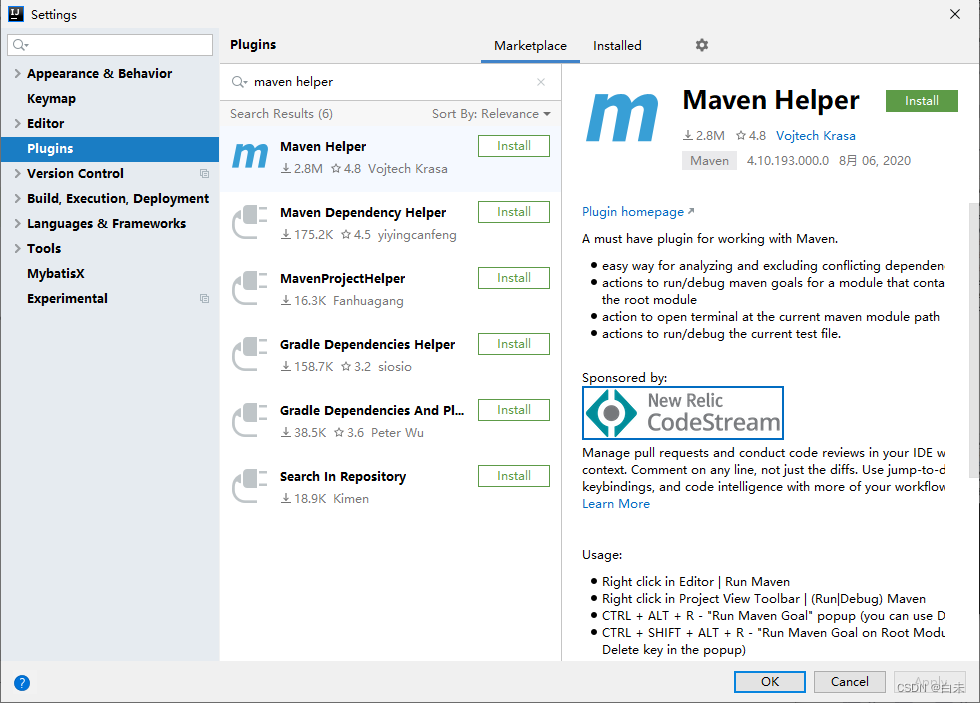Expand Languages & Frameworks node
980x703 pixels.
coord(18,224)
